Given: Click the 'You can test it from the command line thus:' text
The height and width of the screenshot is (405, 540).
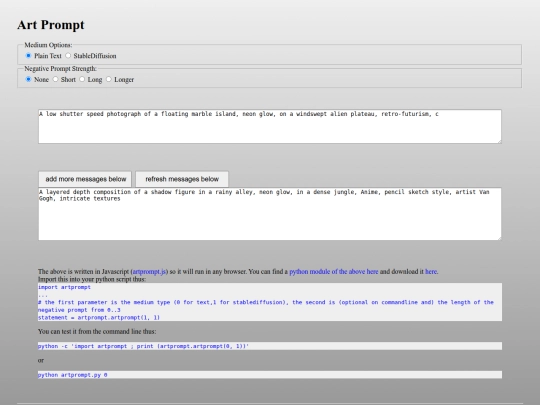Looking at the screenshot, I should [97, 331].
